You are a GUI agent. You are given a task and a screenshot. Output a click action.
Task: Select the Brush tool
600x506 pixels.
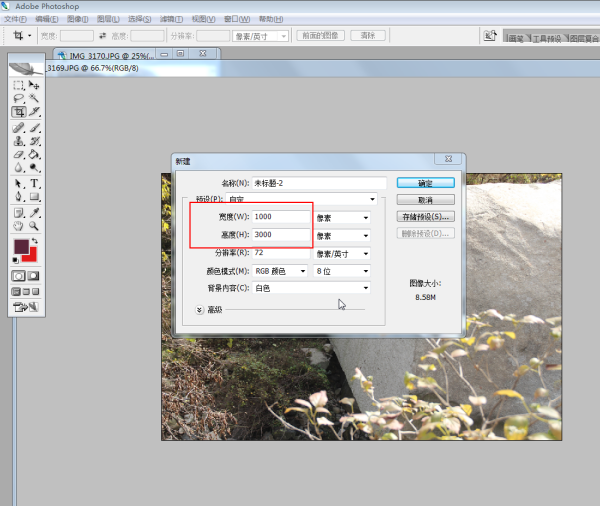pos(34,127)
